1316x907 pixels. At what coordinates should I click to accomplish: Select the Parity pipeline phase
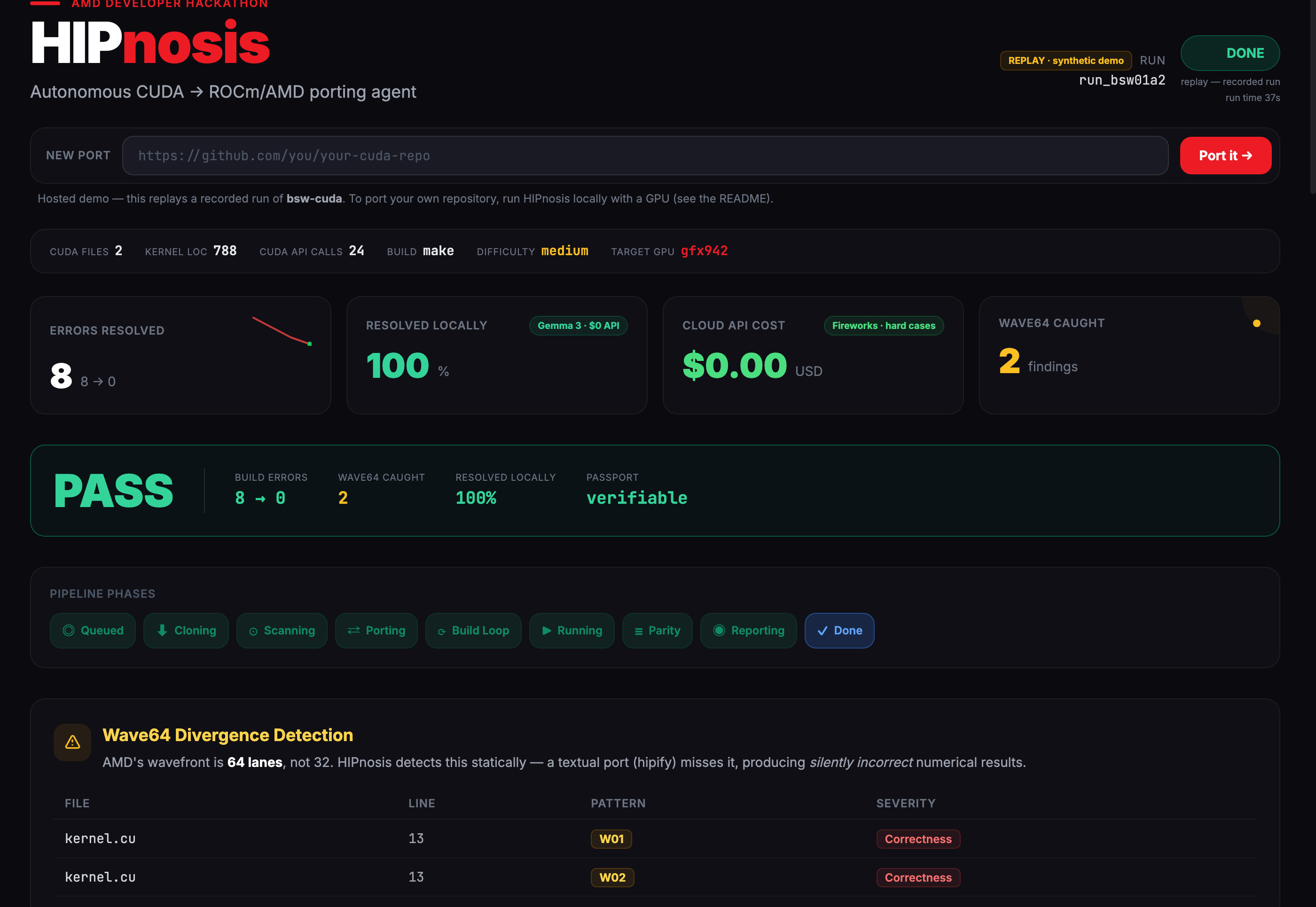[658, 630]
